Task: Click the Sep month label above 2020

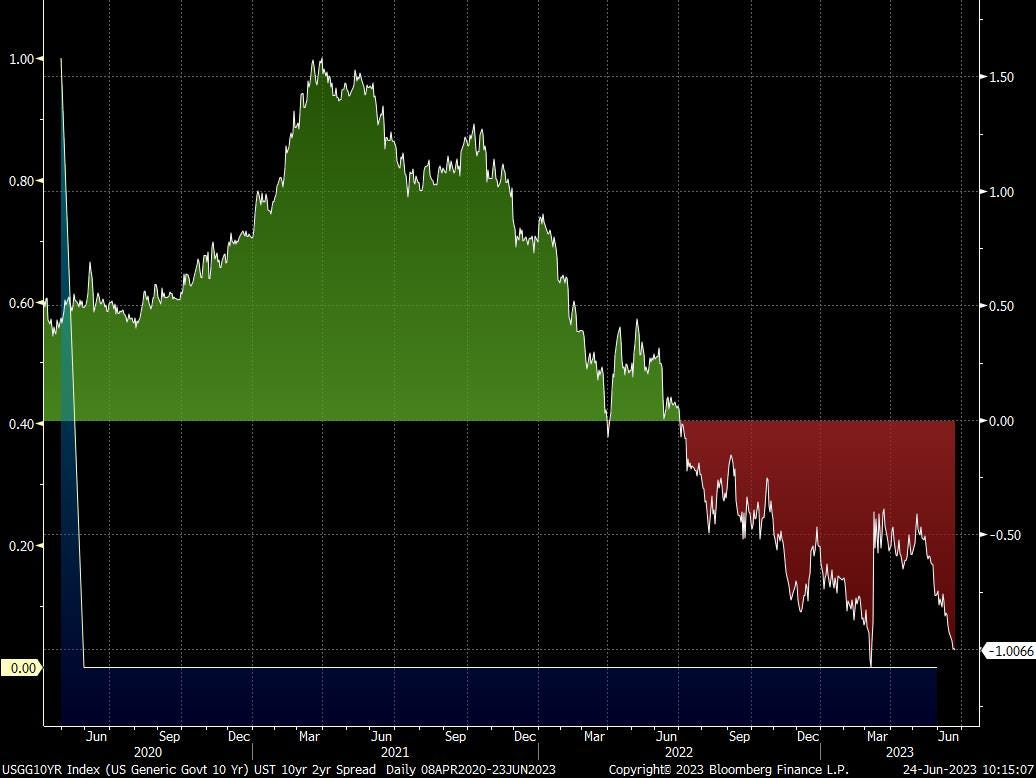Action: click(169, 736)
